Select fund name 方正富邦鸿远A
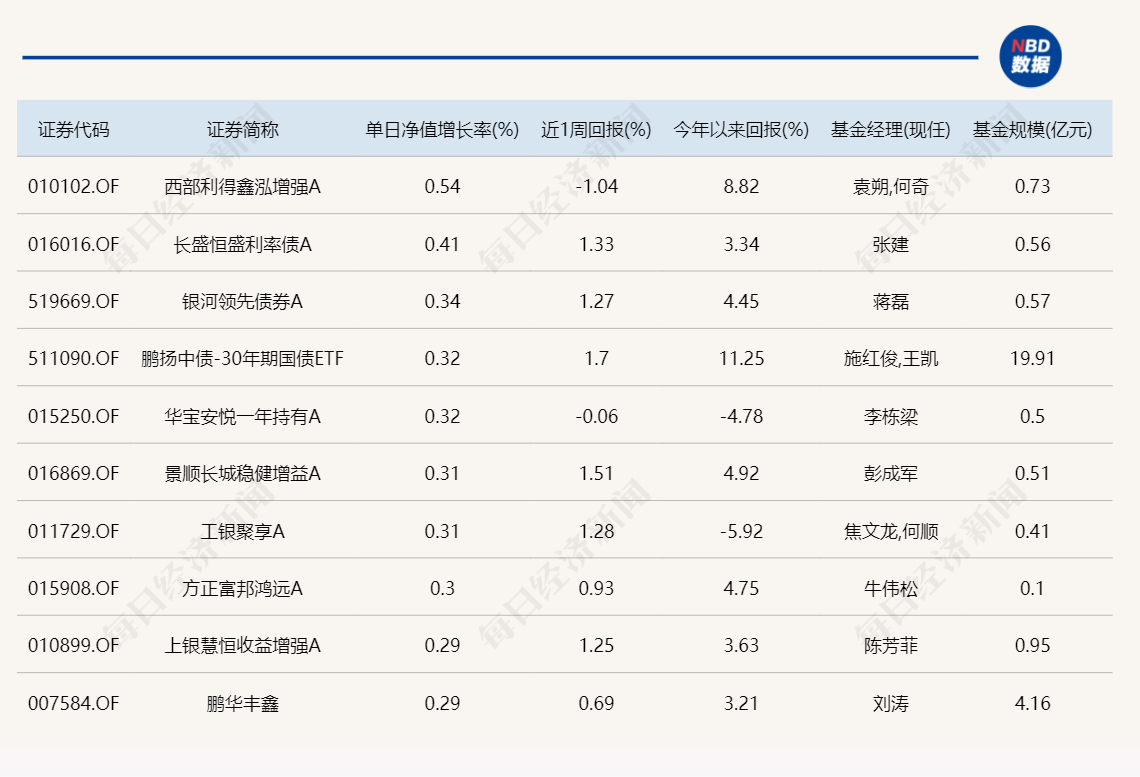 [242, 588]
